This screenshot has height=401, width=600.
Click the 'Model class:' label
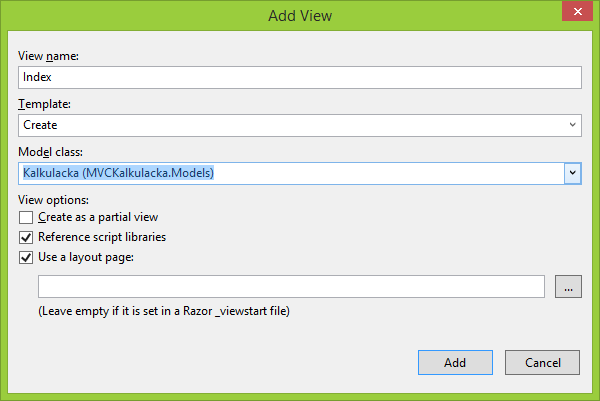[51, 152]
